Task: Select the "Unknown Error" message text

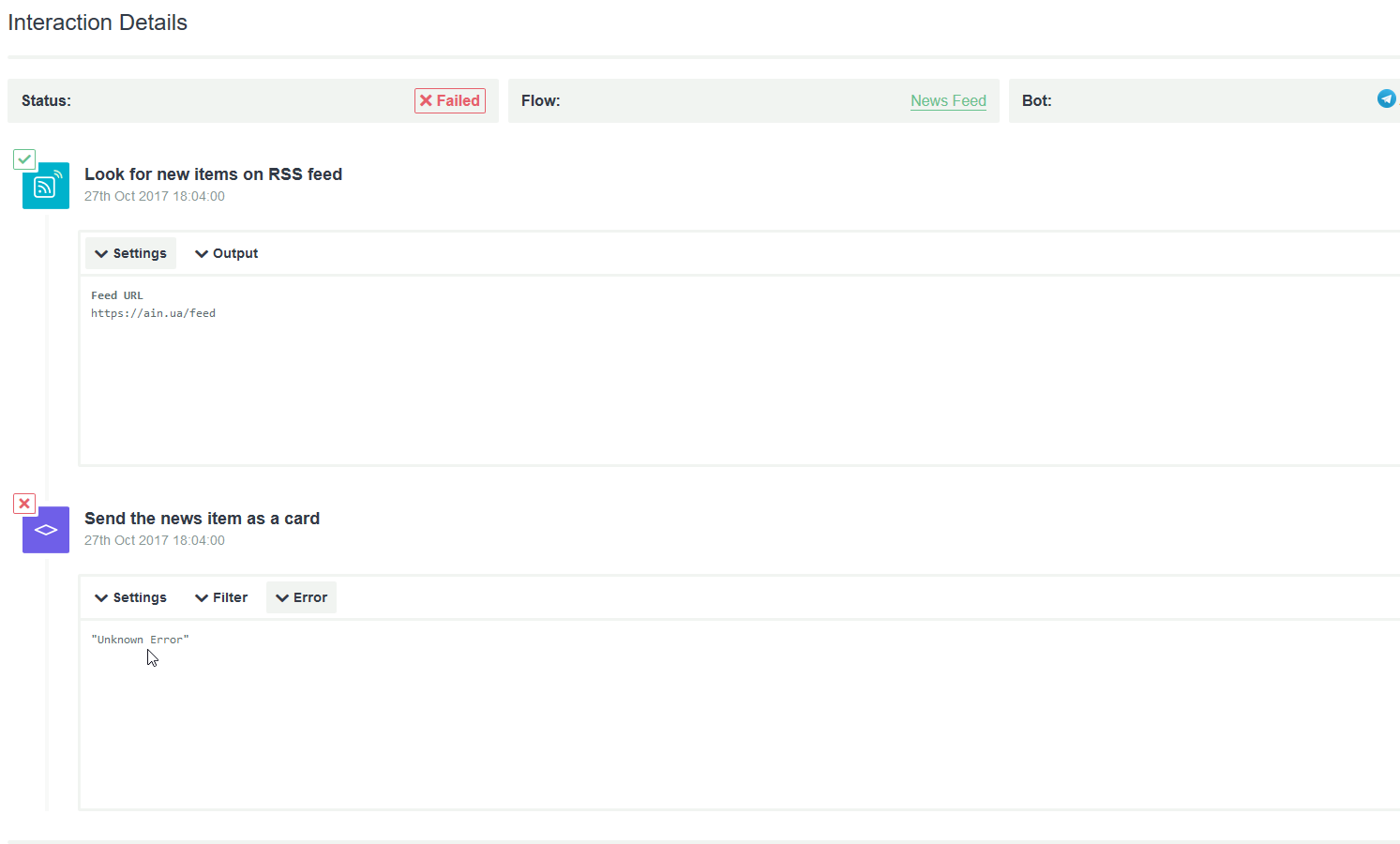Action: pyautogui.click(x=140, y=640)
